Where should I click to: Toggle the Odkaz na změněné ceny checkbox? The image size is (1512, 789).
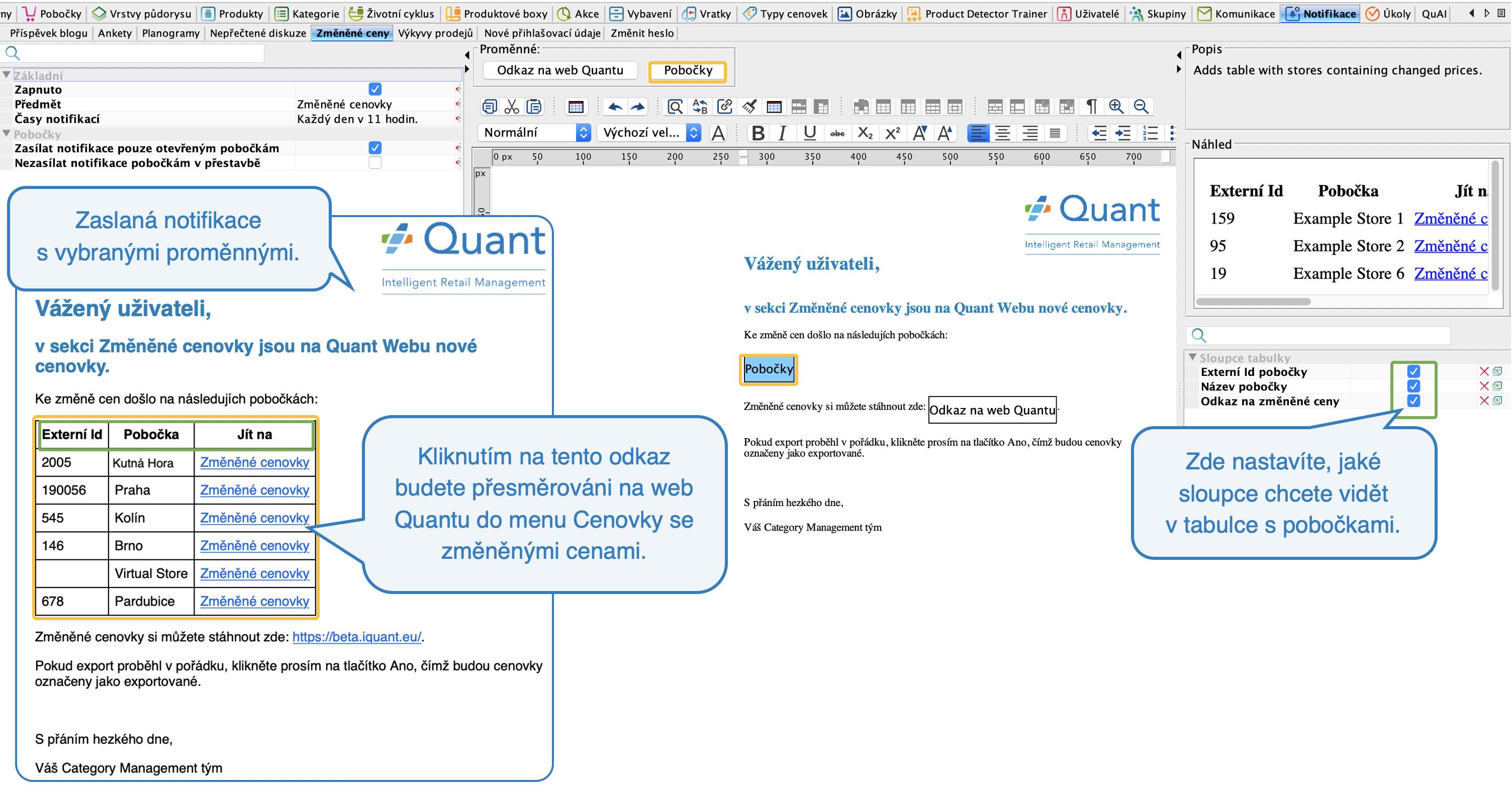[x=1413, y=401]
